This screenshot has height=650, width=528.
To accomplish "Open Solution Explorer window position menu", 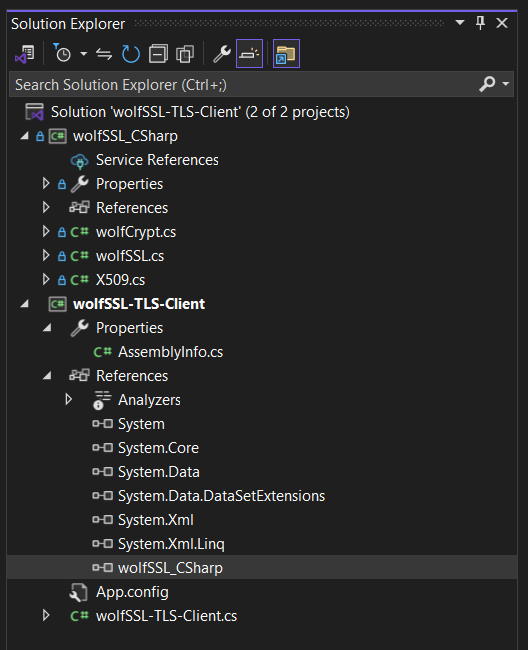I will 460,22.
